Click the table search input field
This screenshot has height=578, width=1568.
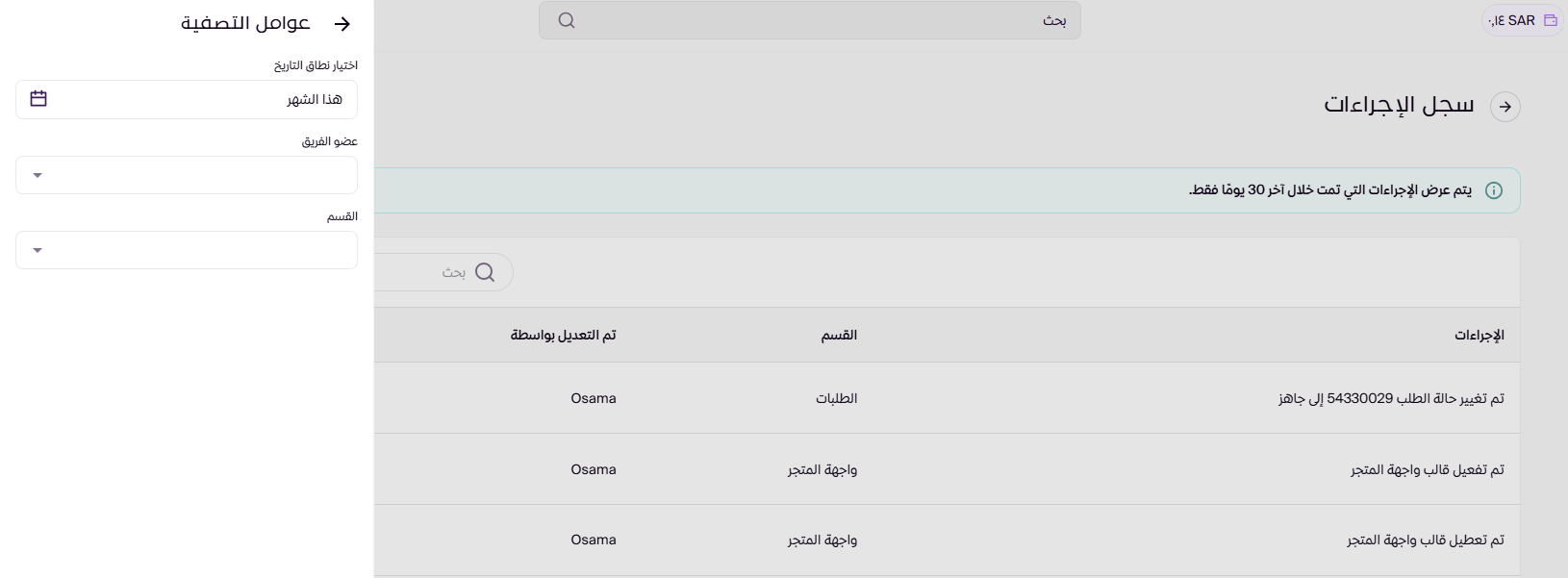[423, 273]
